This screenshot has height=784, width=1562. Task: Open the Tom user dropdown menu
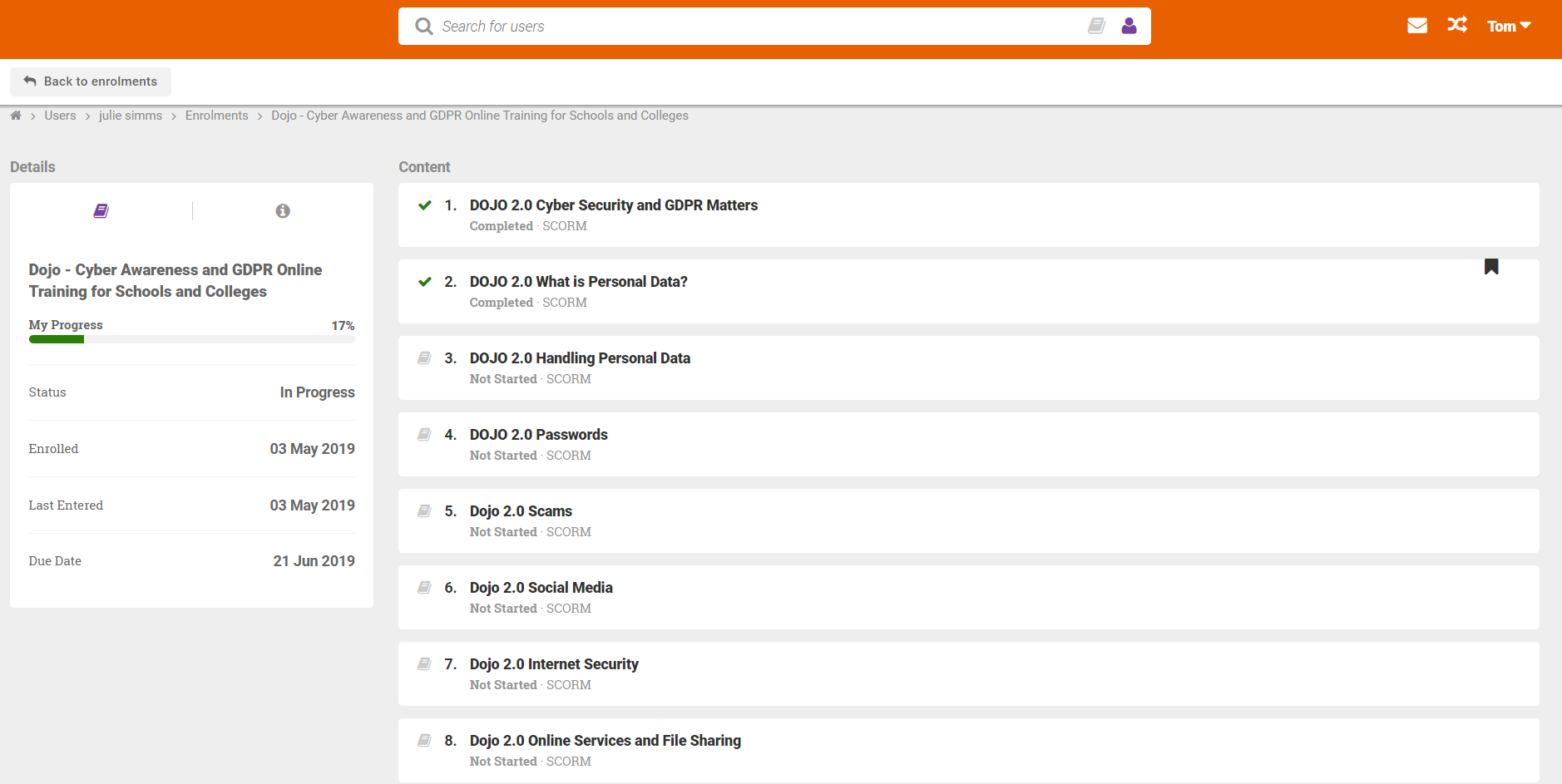pyautogui.click(x=1509, y=27)
